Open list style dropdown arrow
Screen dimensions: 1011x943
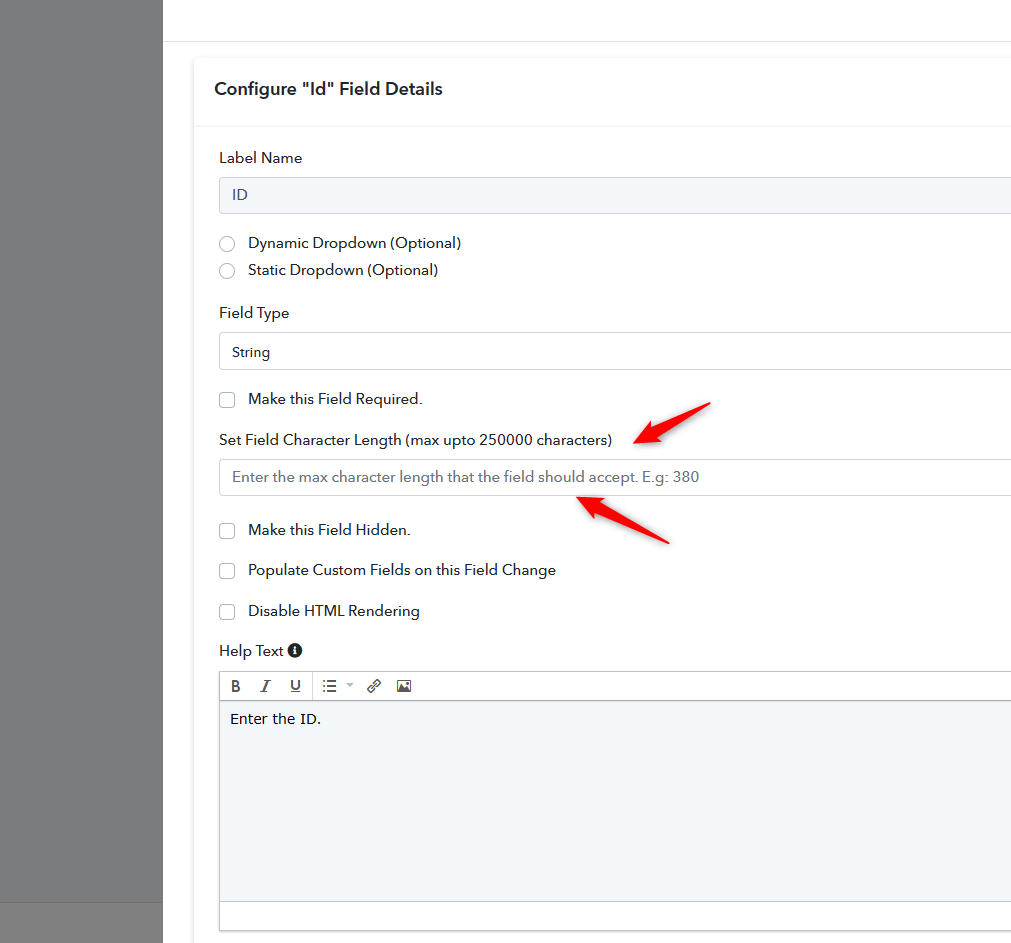point(350,685)
